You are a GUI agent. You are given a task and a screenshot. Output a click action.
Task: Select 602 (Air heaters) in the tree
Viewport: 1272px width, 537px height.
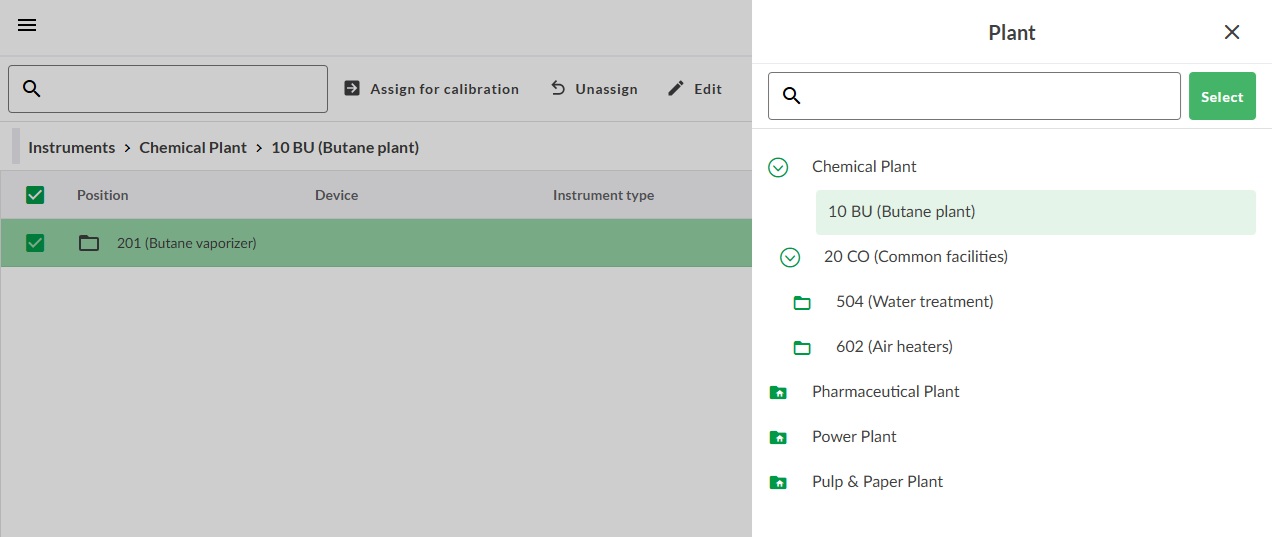(x=894, y=347)
